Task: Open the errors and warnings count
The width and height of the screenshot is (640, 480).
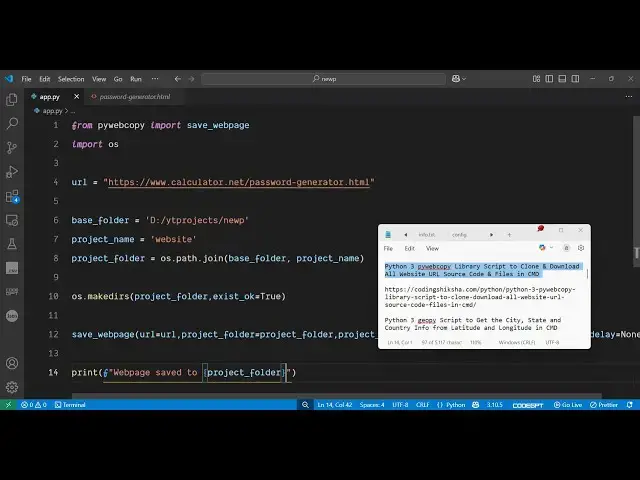Action: pyautogui.click(x=34, y=405)
